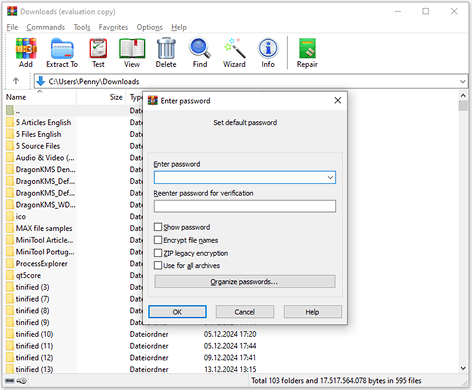This screenshot has width=472, height=390.
Task: Click folder icon next to qt5core
Action: click(10, 275)
